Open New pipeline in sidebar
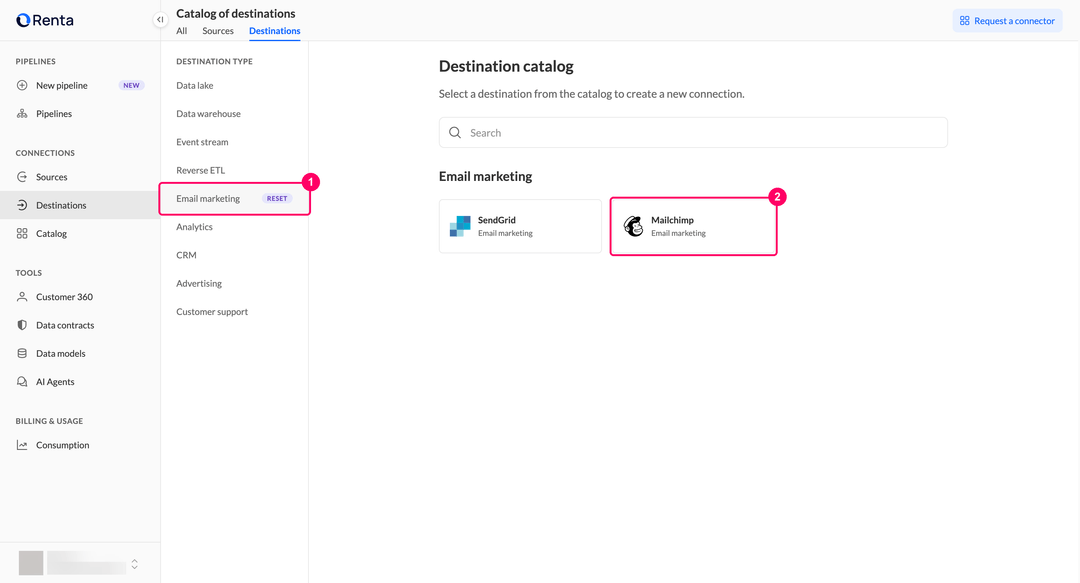This screenshot has width=1080, height=583. click(x=80, y=85)
